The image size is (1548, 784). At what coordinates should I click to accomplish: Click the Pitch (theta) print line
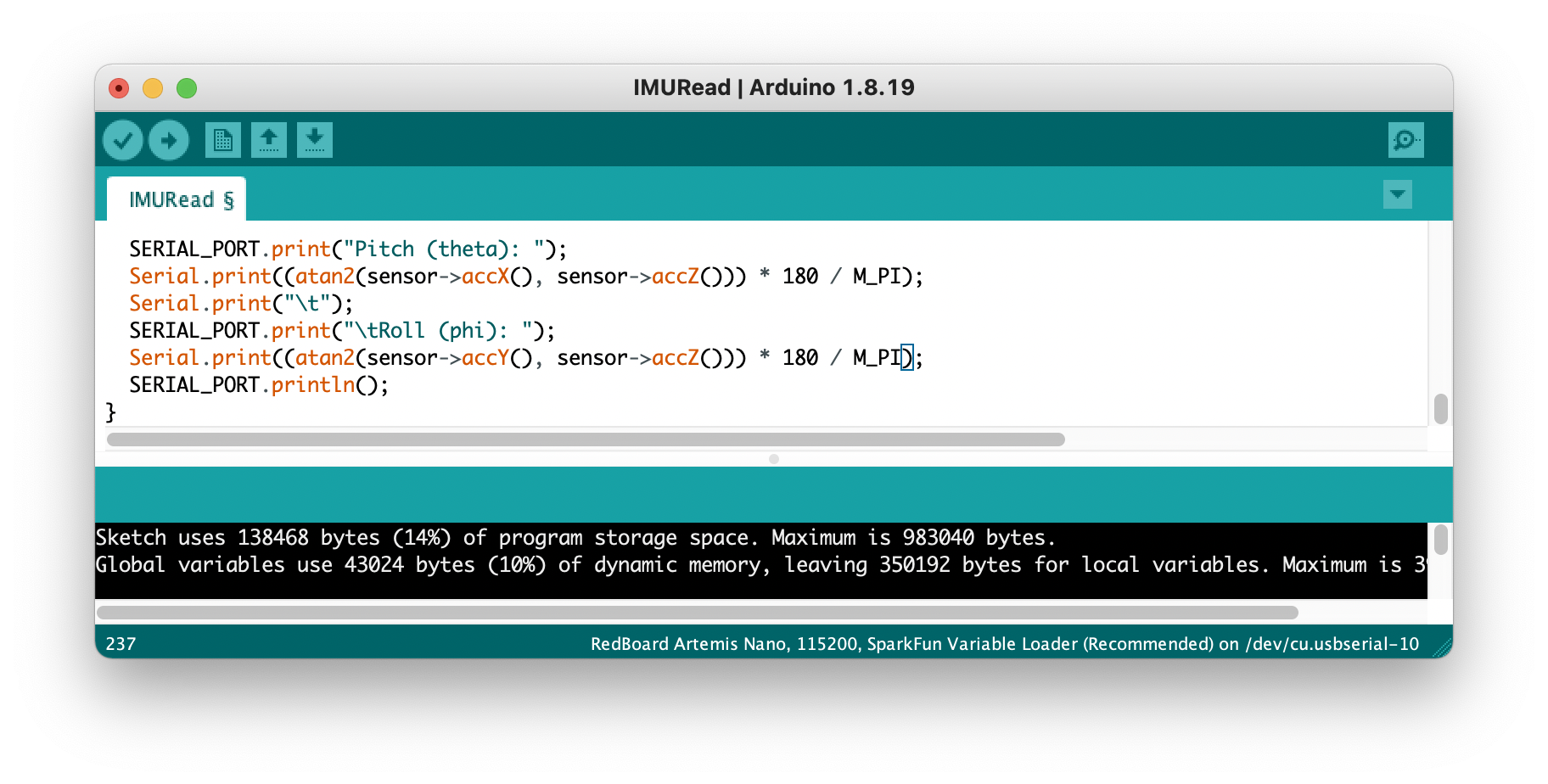coord(348,249)
